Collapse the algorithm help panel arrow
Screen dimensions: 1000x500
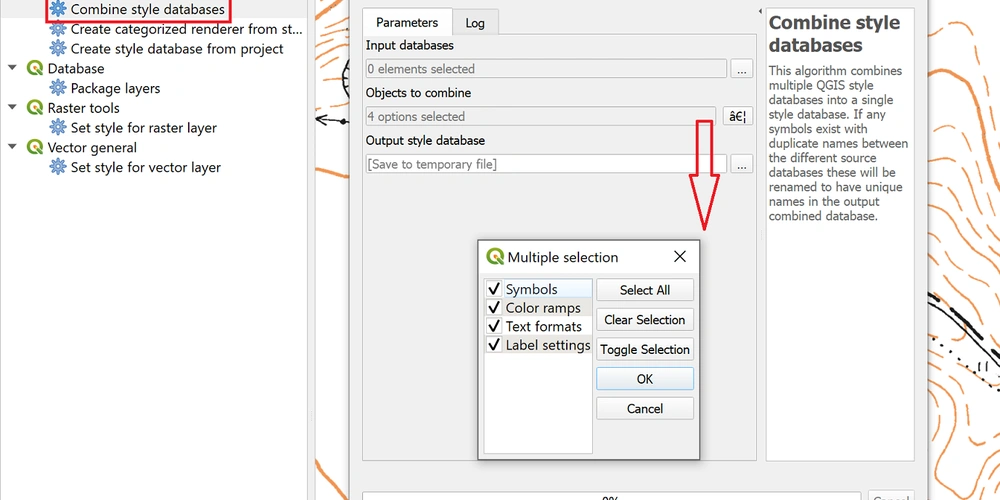[x=760, y=11]
